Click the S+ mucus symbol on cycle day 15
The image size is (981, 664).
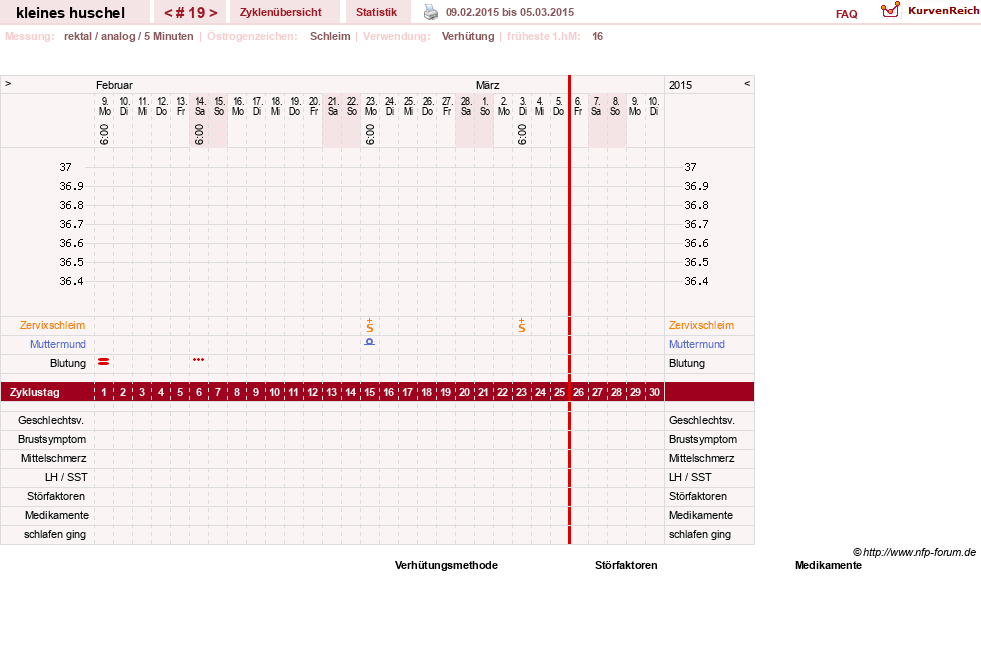[x=370, y=325]
